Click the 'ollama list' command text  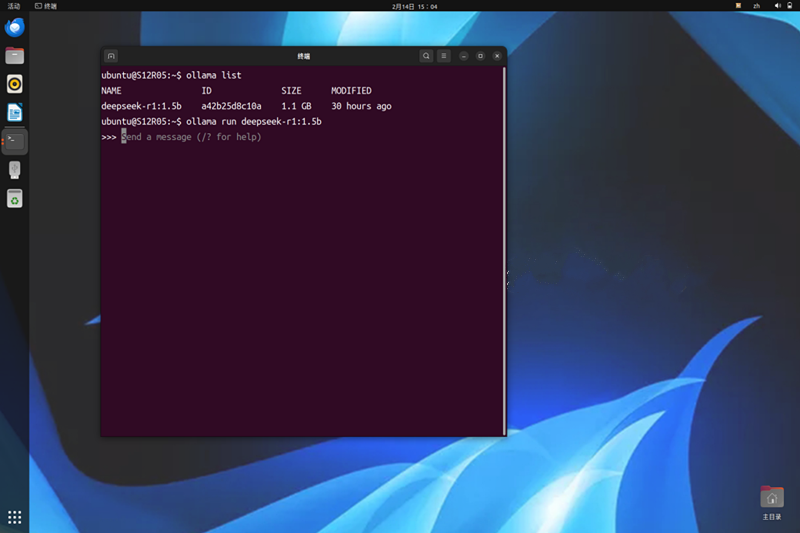point(213,75)
